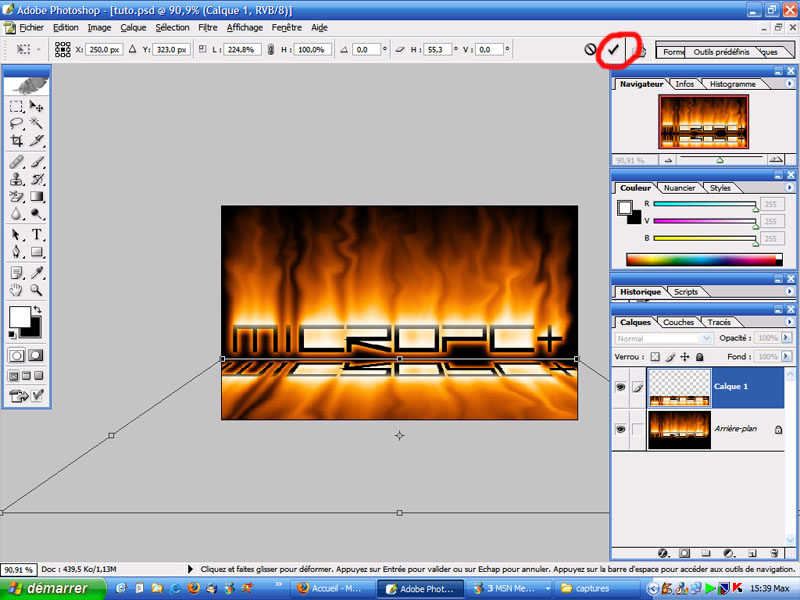The image size is (800, 600).
Task: Select the Path Selection tool
Action: (16, 235)
